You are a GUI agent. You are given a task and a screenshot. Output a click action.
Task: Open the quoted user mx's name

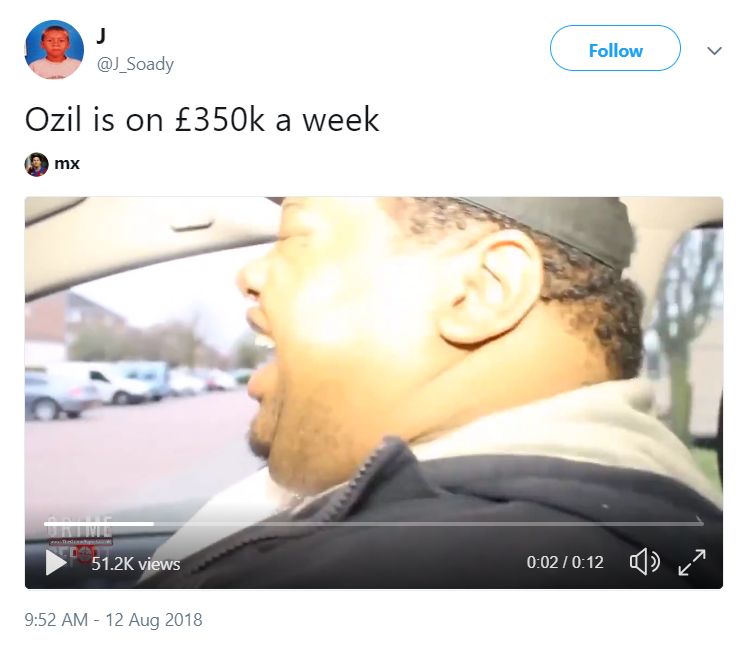coord(67,164)
